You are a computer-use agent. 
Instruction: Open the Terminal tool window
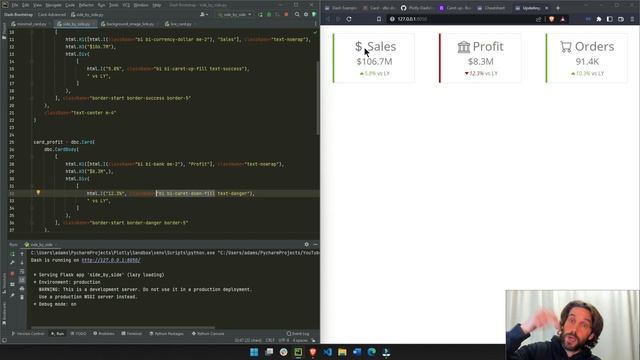pos(131,334)
